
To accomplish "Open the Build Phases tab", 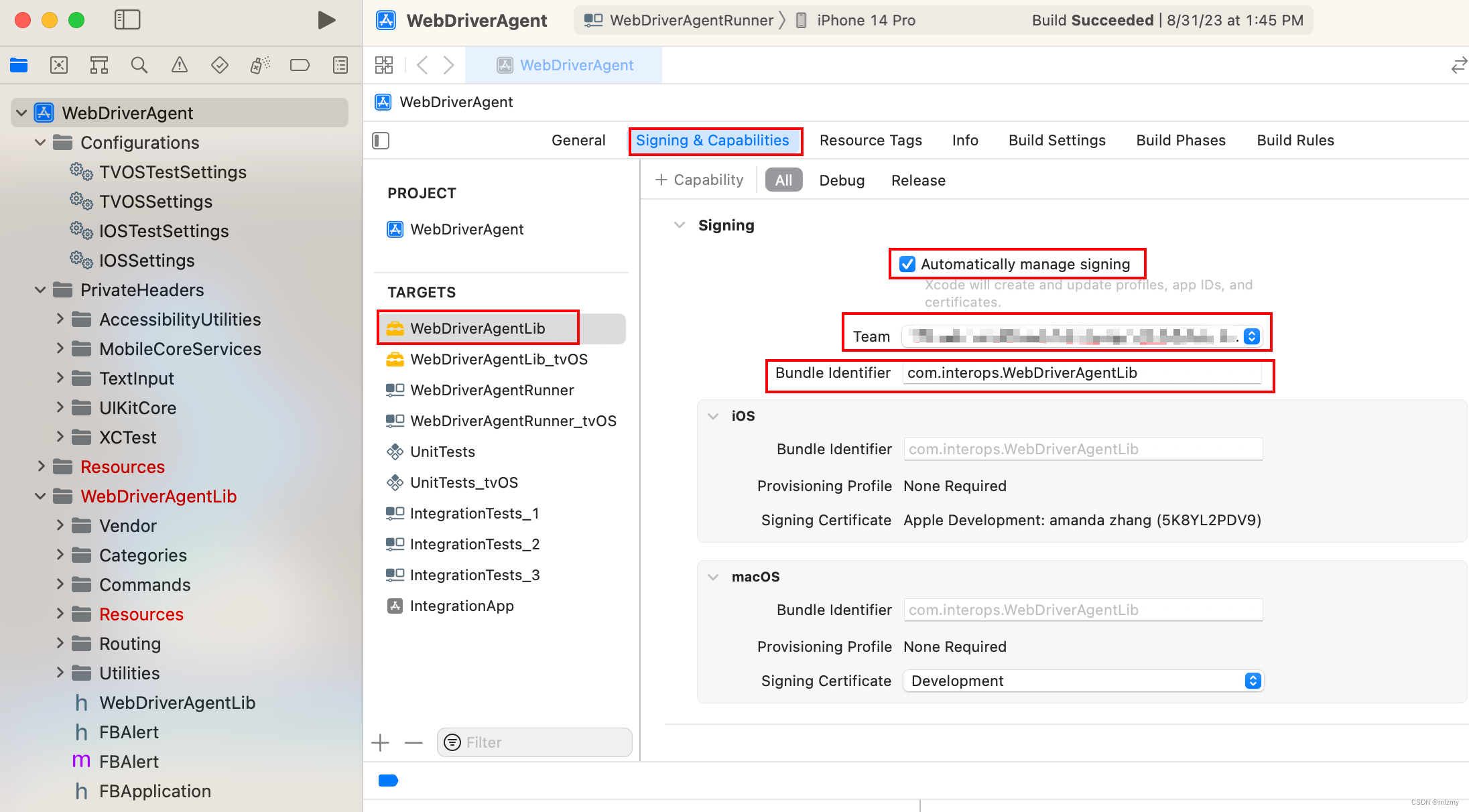I will point(1181,141).
